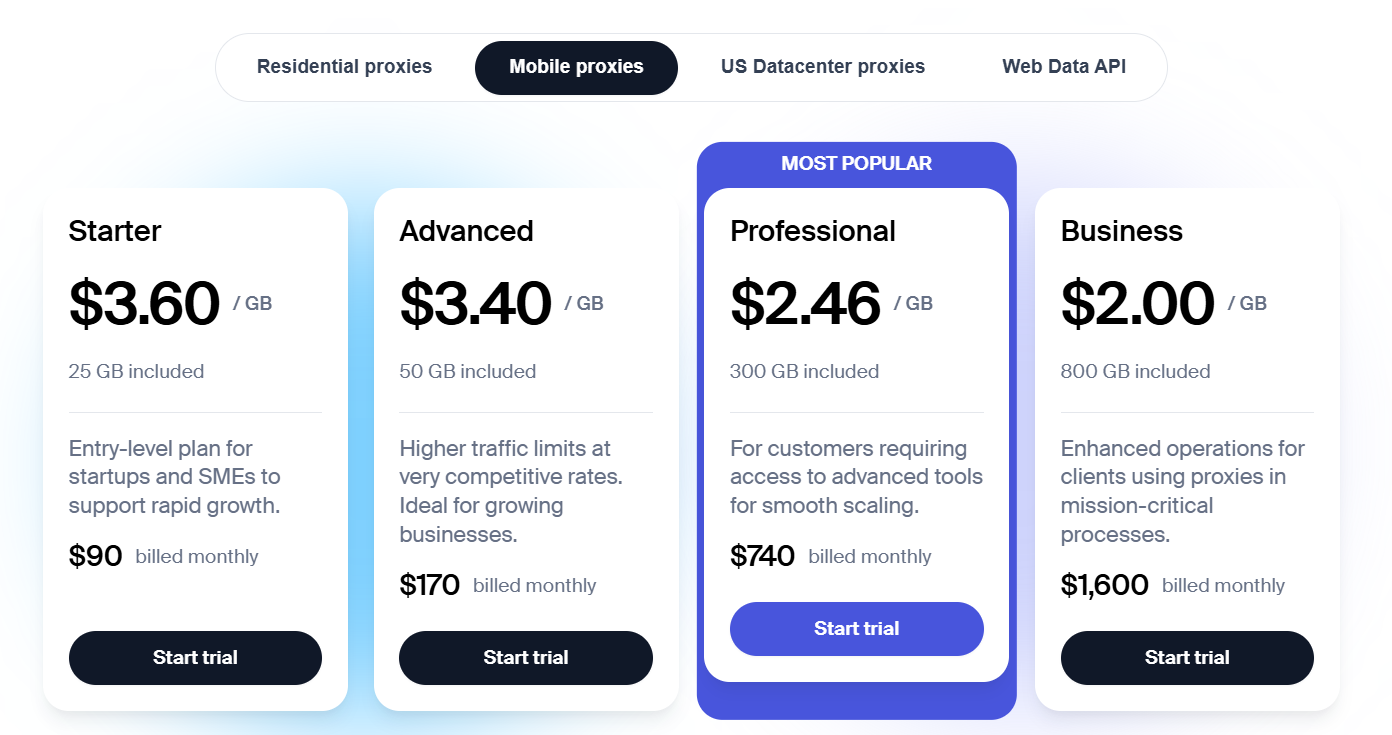Switch to the Web Data API tab
This screenshot has height=735, width=1392.
1063,67
